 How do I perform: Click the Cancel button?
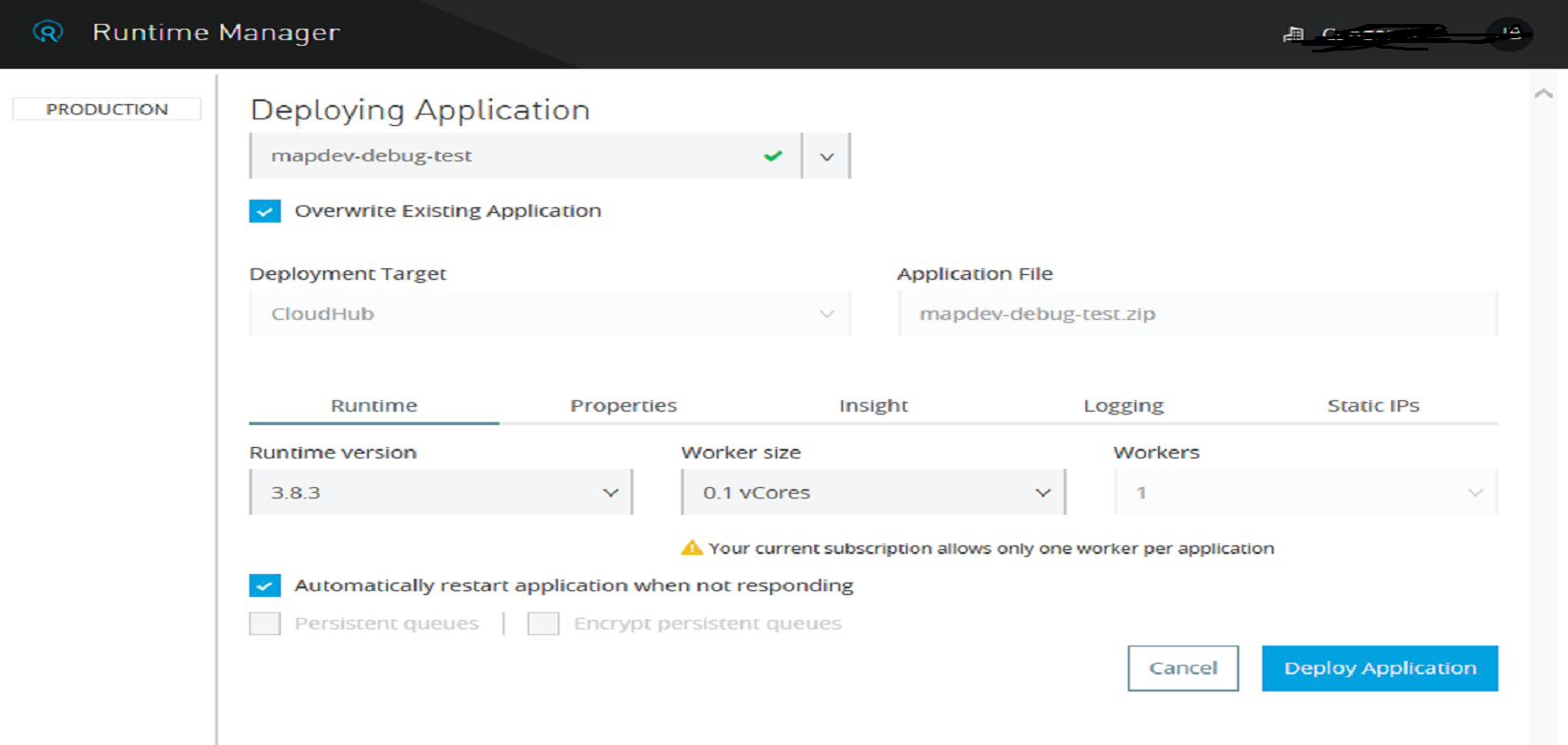coord(1183,669)
